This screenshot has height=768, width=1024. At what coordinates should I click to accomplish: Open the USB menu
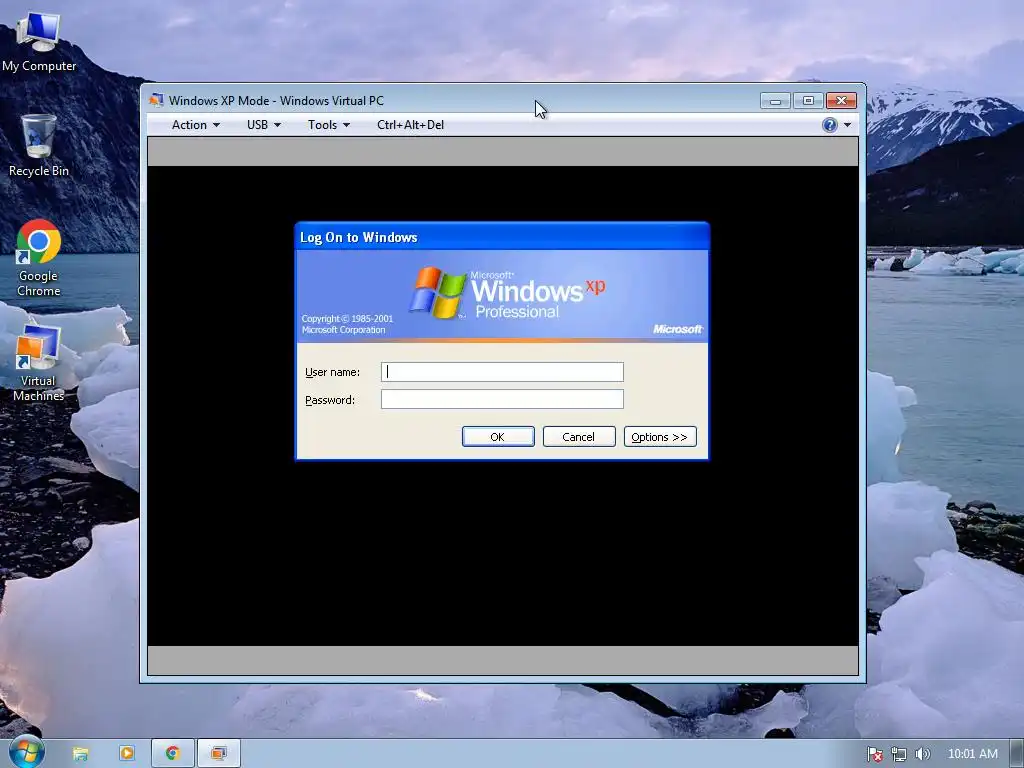263,125
